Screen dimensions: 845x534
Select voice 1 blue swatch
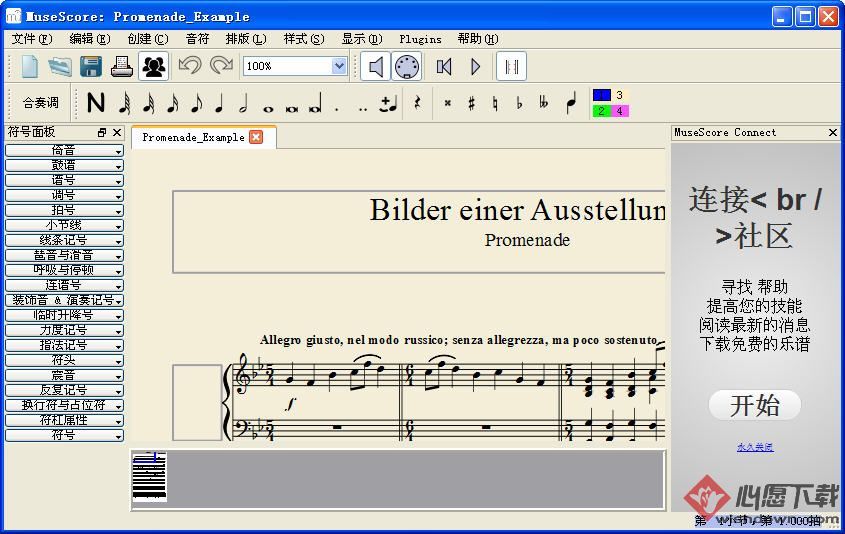(x=601, y=95)
